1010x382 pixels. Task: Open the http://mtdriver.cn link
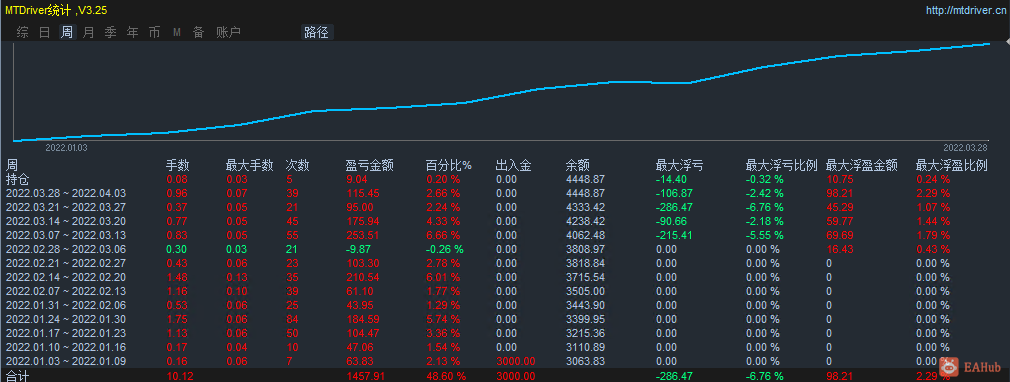tap(966, 10)
